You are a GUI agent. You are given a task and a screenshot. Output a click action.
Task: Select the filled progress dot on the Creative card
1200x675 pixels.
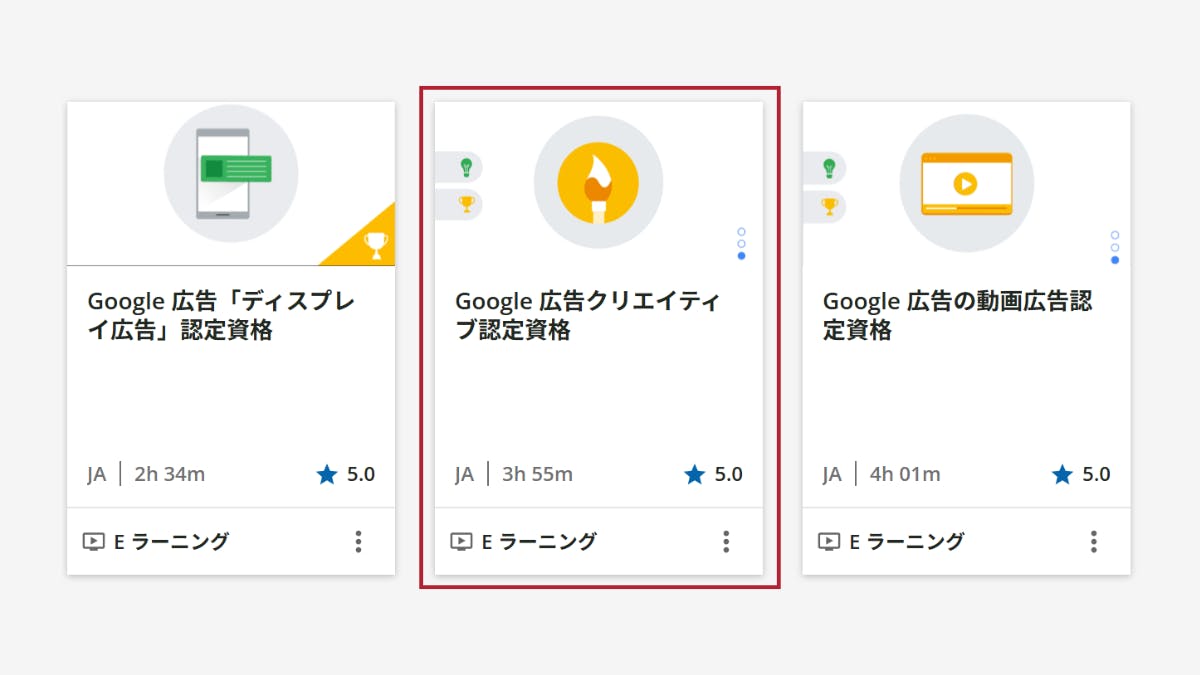point(741,256)
